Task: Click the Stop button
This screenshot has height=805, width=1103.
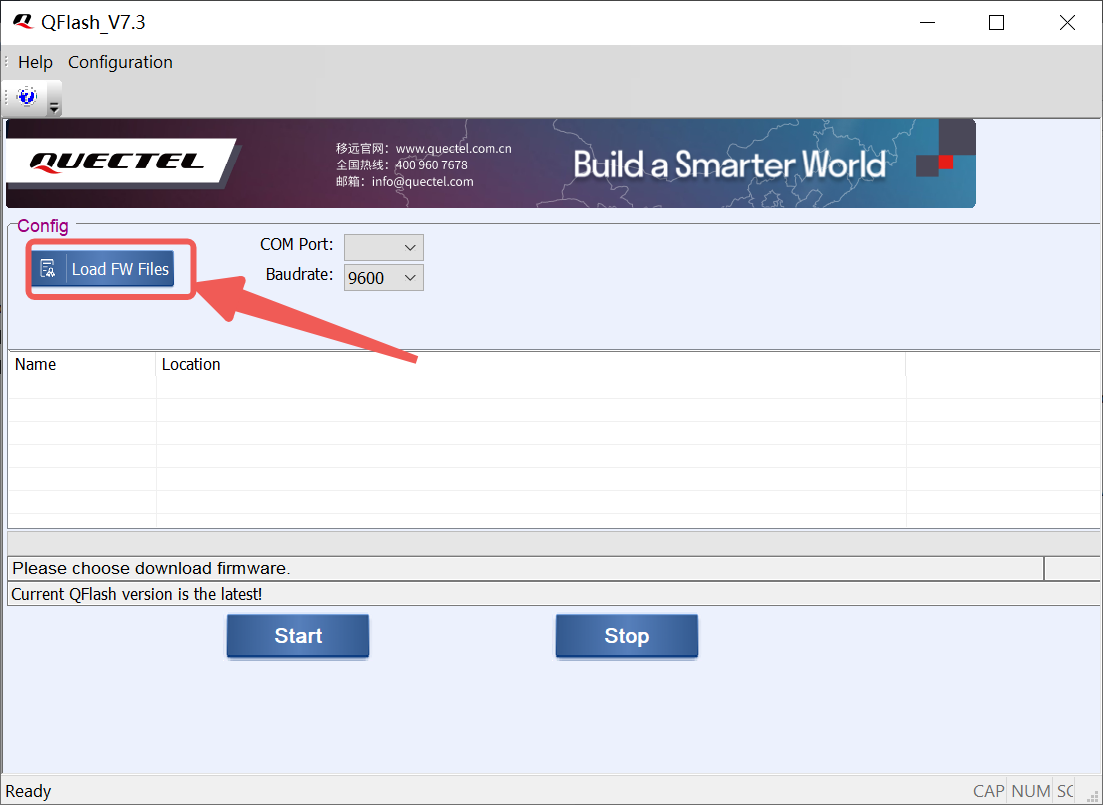Action: [x=626, y=636]
